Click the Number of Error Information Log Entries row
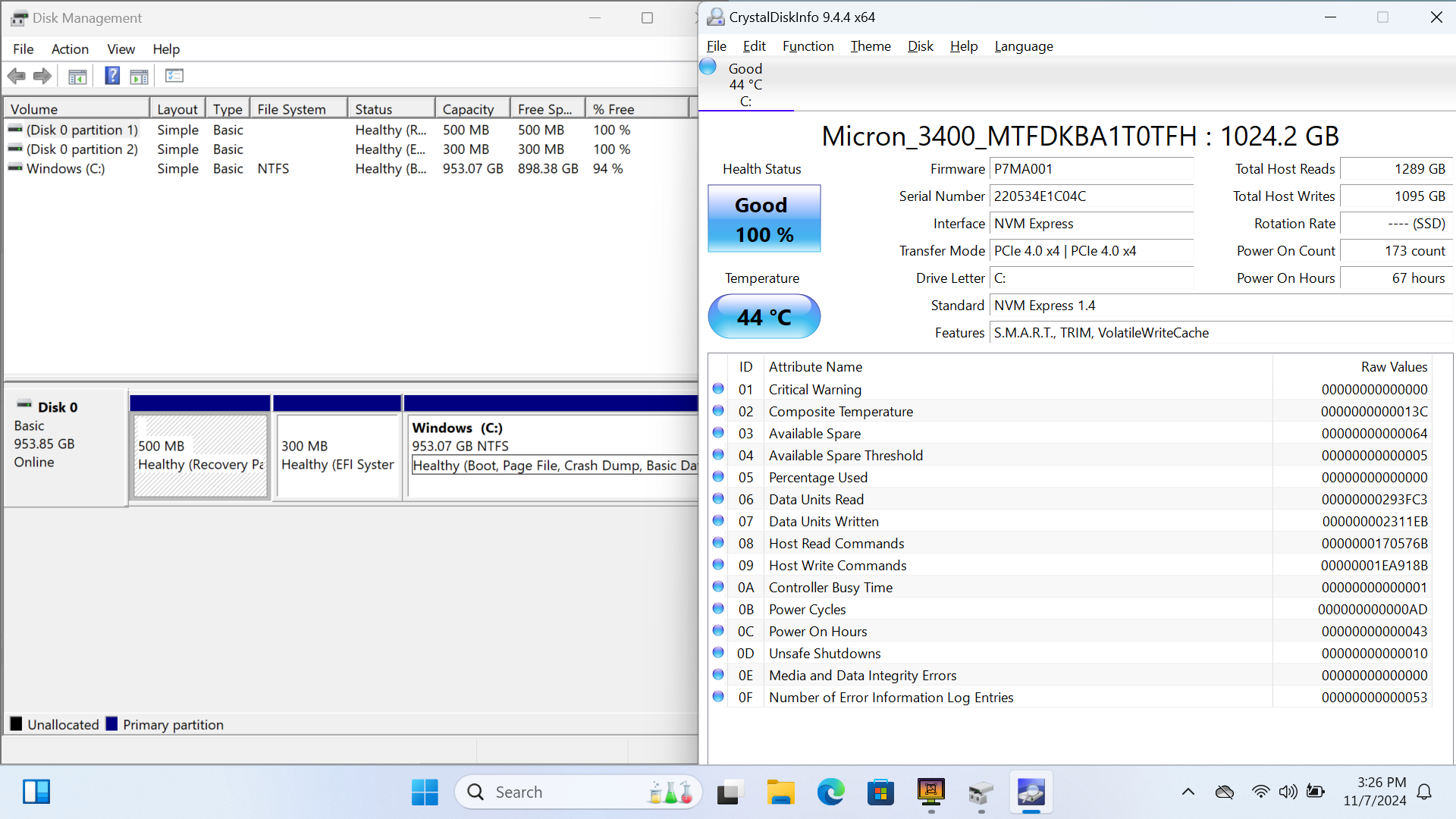 click(x=1070, y=698)
